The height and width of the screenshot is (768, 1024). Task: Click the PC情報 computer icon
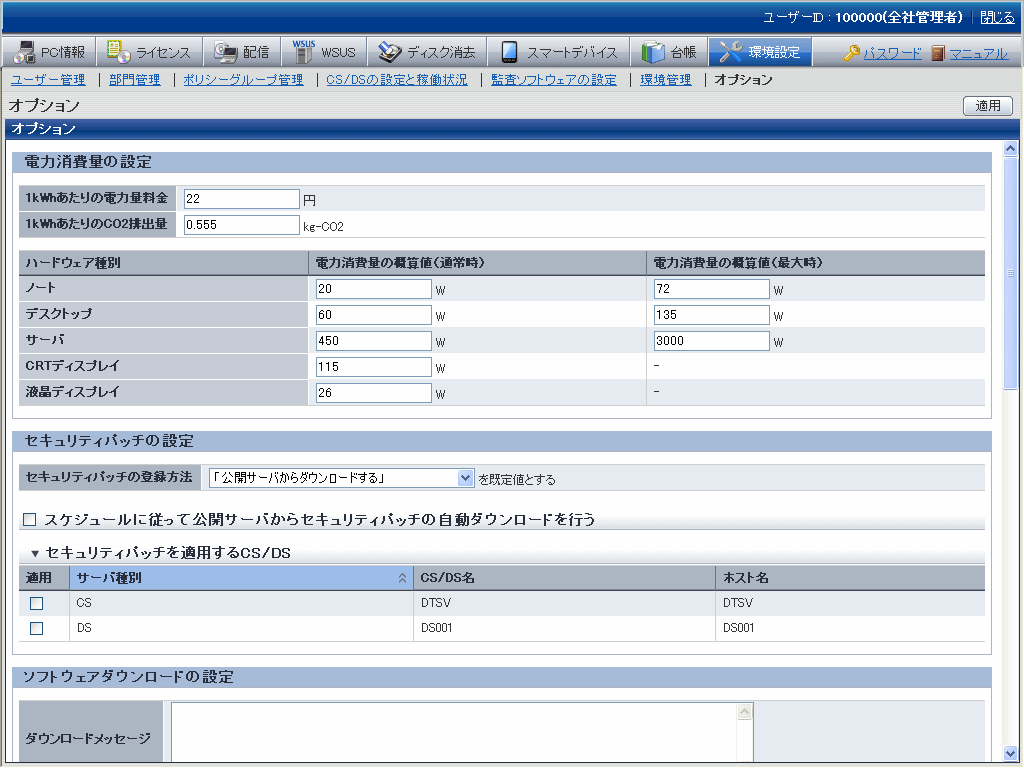coord(24,52)
